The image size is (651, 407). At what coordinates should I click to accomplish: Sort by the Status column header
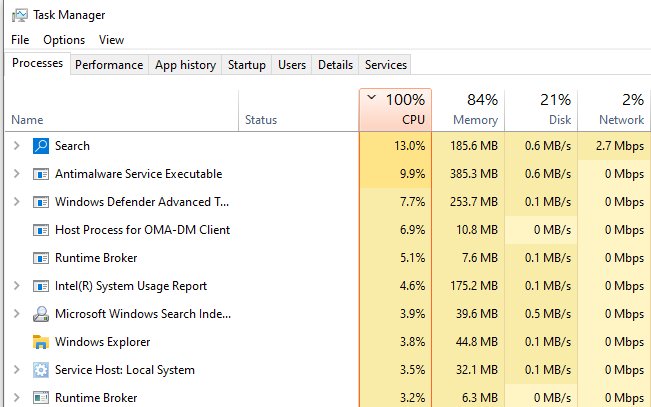(299, 110)
